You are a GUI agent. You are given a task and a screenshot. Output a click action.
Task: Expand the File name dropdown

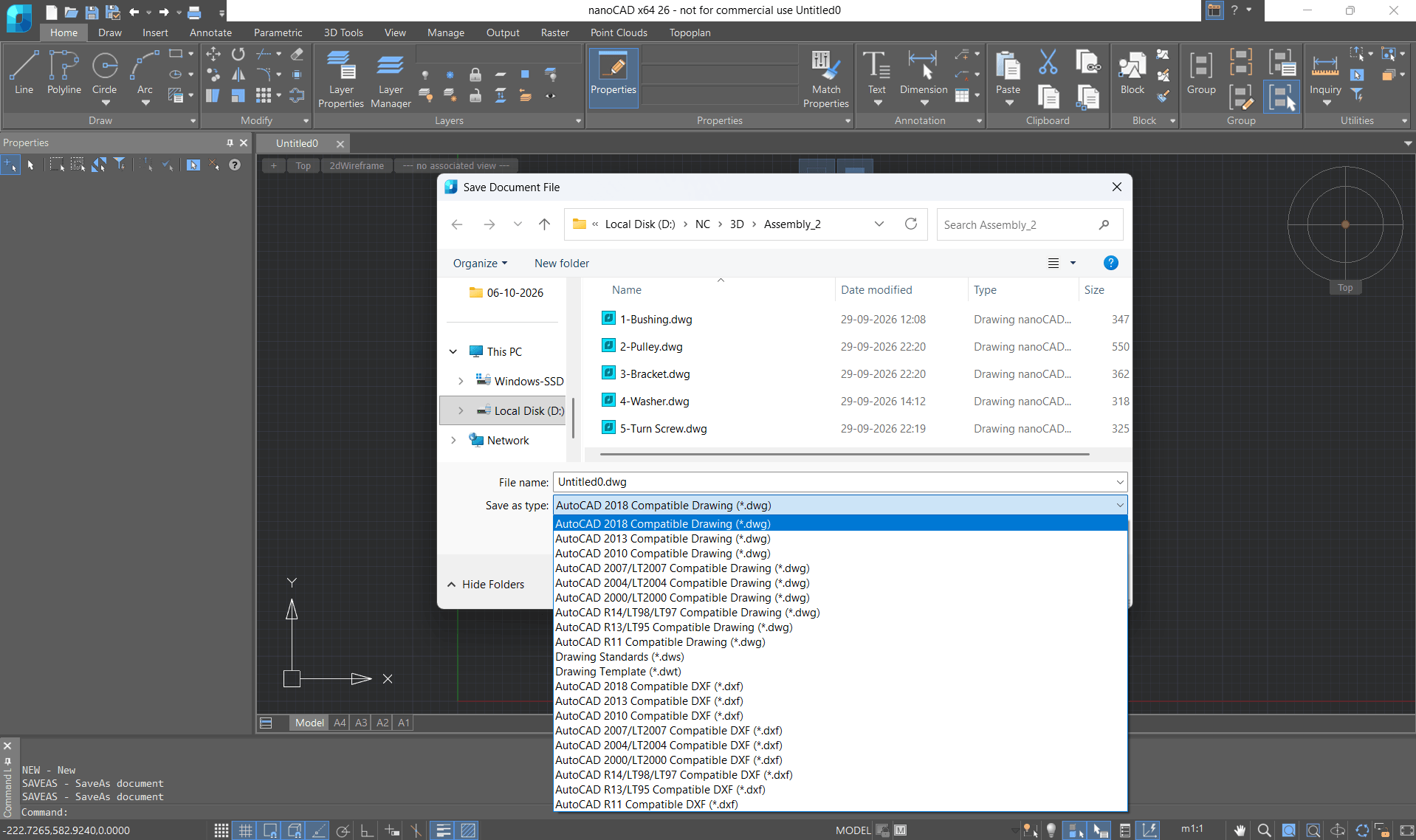pyautogui.click(x=1119, y=482)
